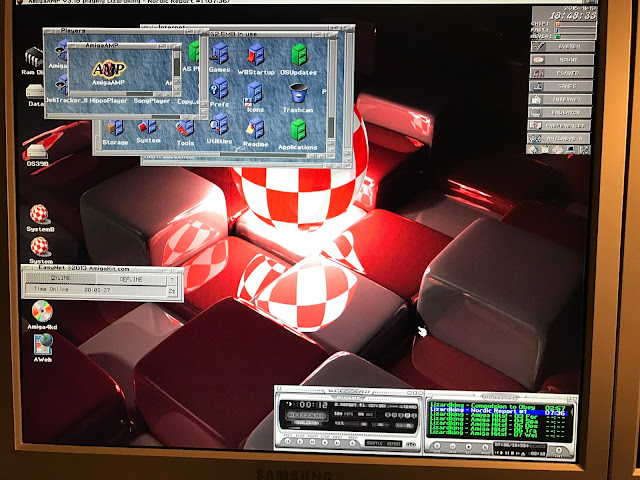Toggle Shuffle in the AmigaAMP player
Screen dimensions: 640x480
pyautogui.click(x=374, y=444)
